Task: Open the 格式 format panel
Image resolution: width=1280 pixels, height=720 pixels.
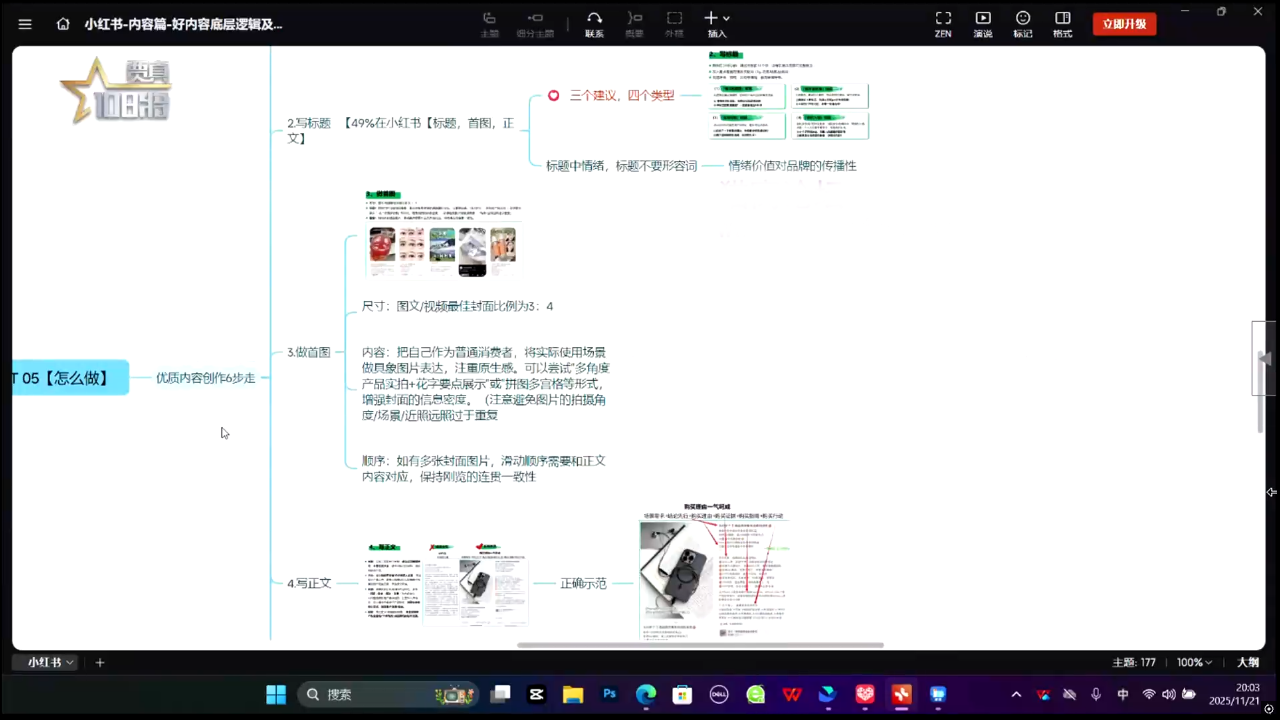Action: coord(1062,24)
